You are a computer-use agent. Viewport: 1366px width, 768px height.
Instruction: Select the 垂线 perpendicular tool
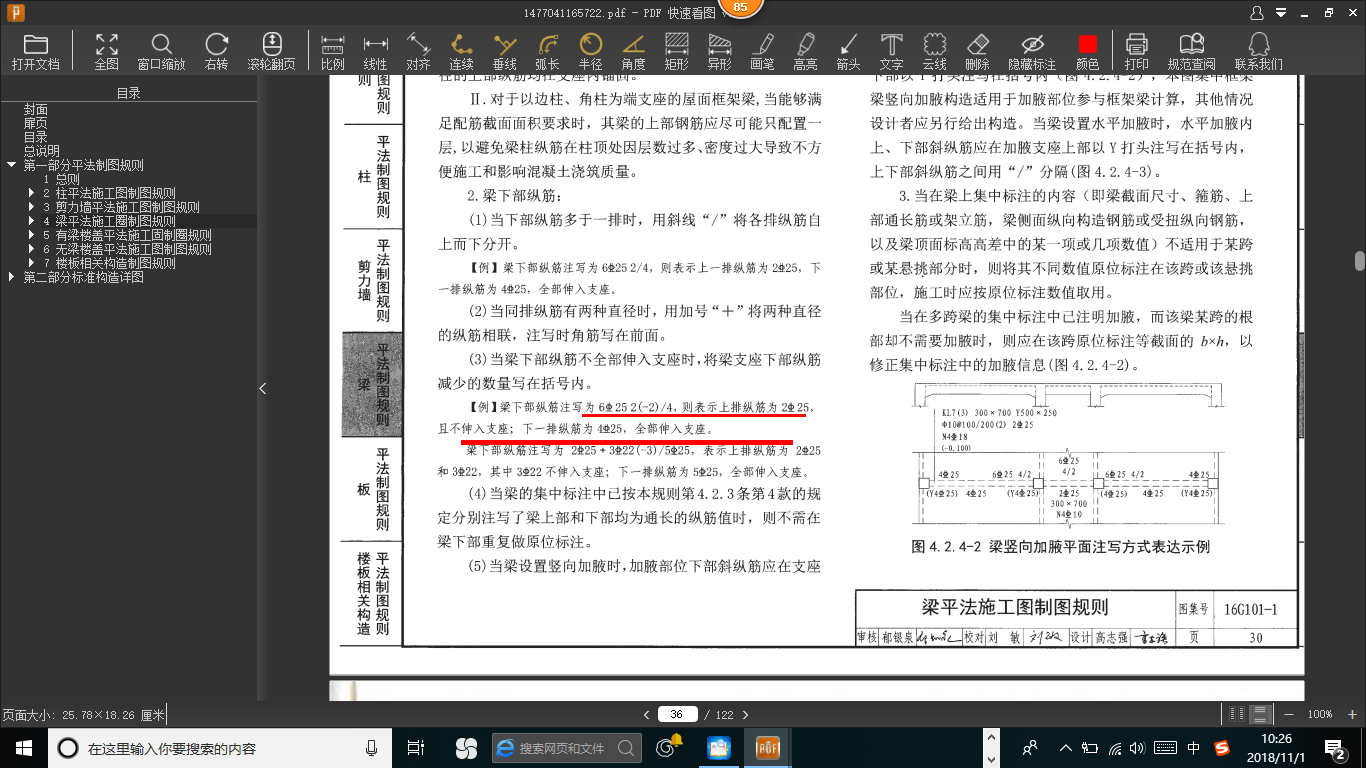coord(504,51)
